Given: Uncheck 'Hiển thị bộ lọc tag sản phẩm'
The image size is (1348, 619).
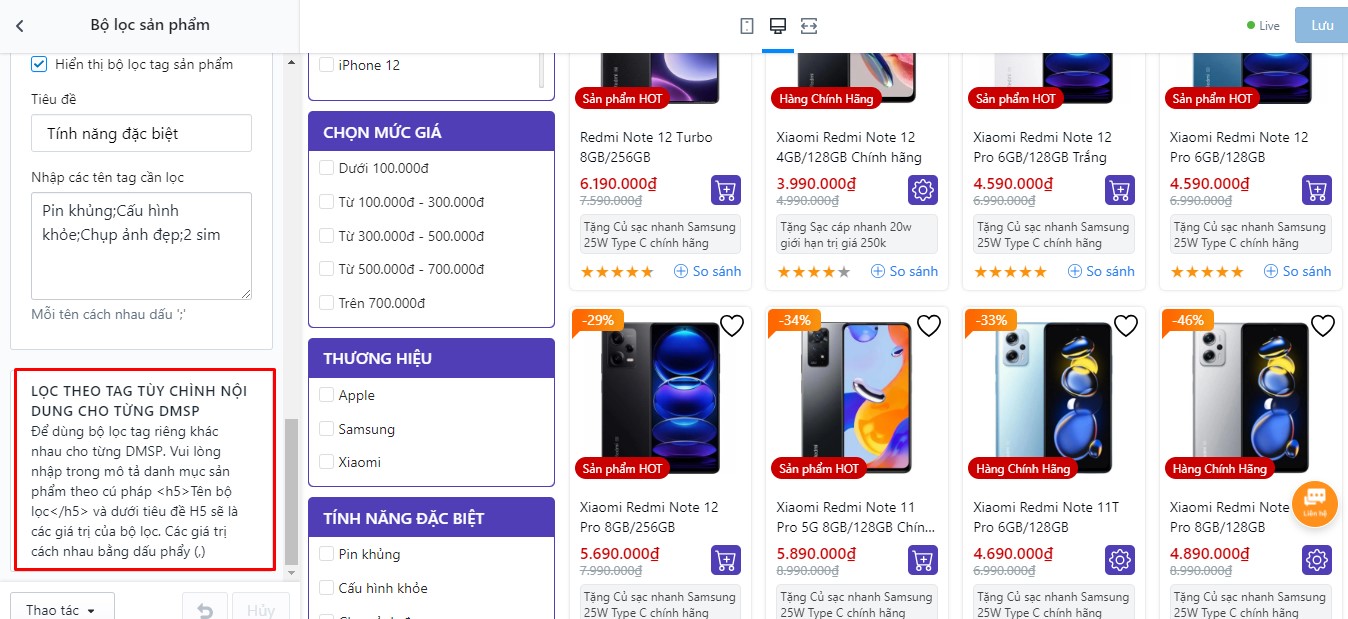Looking at the screenshot, I should (40, 64).
